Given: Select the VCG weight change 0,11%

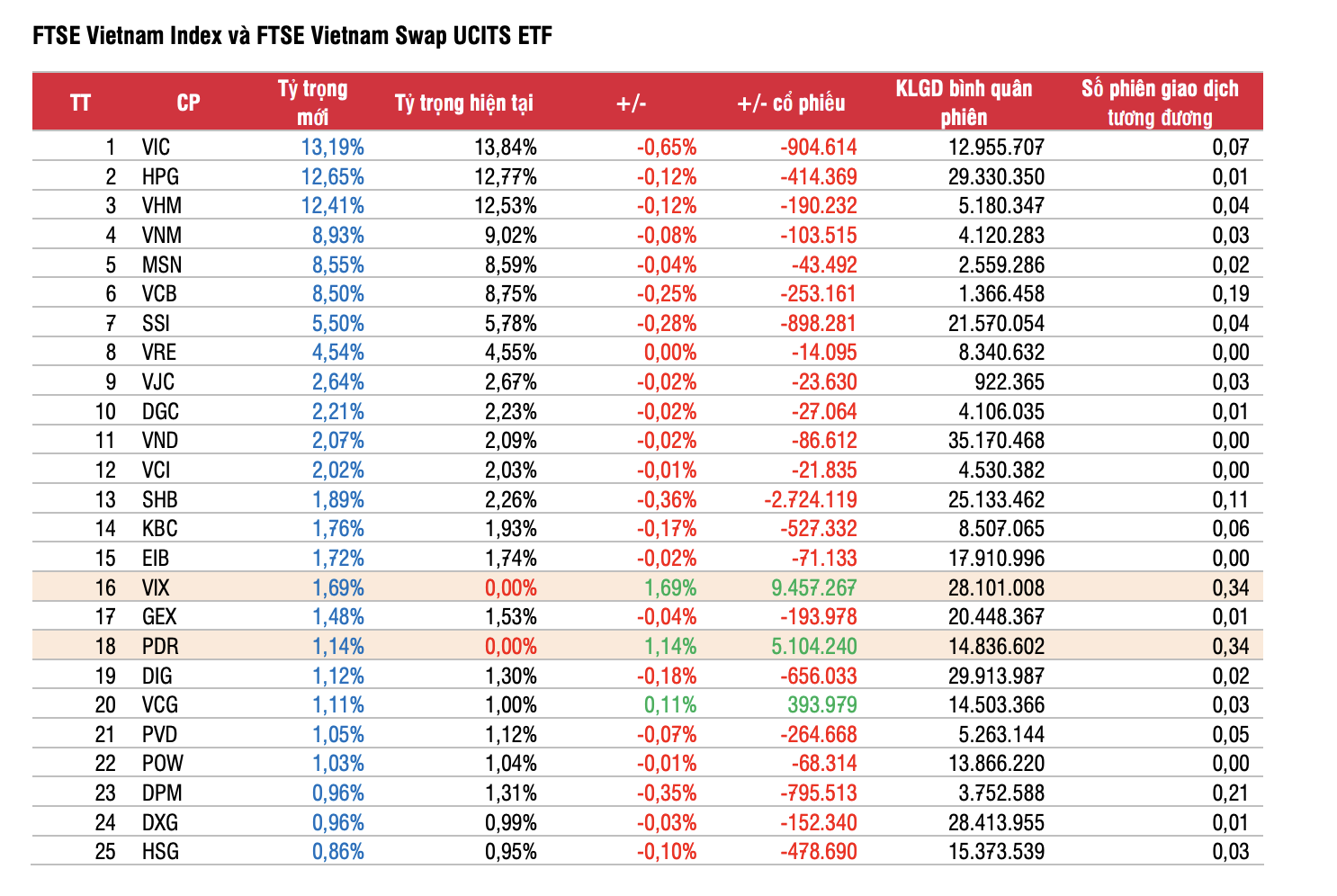Looking at the screenshot, I should pyautogui.click(x=670, y=705).
